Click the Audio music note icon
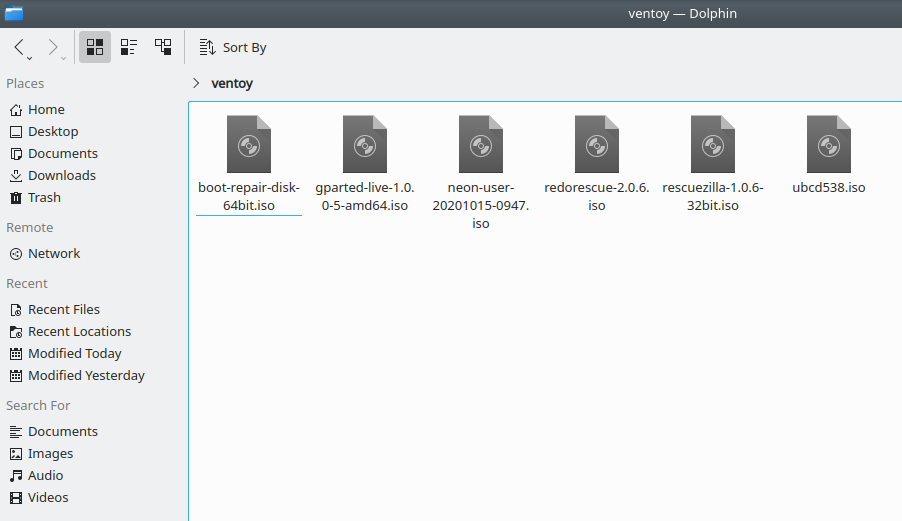 point(16,476)
